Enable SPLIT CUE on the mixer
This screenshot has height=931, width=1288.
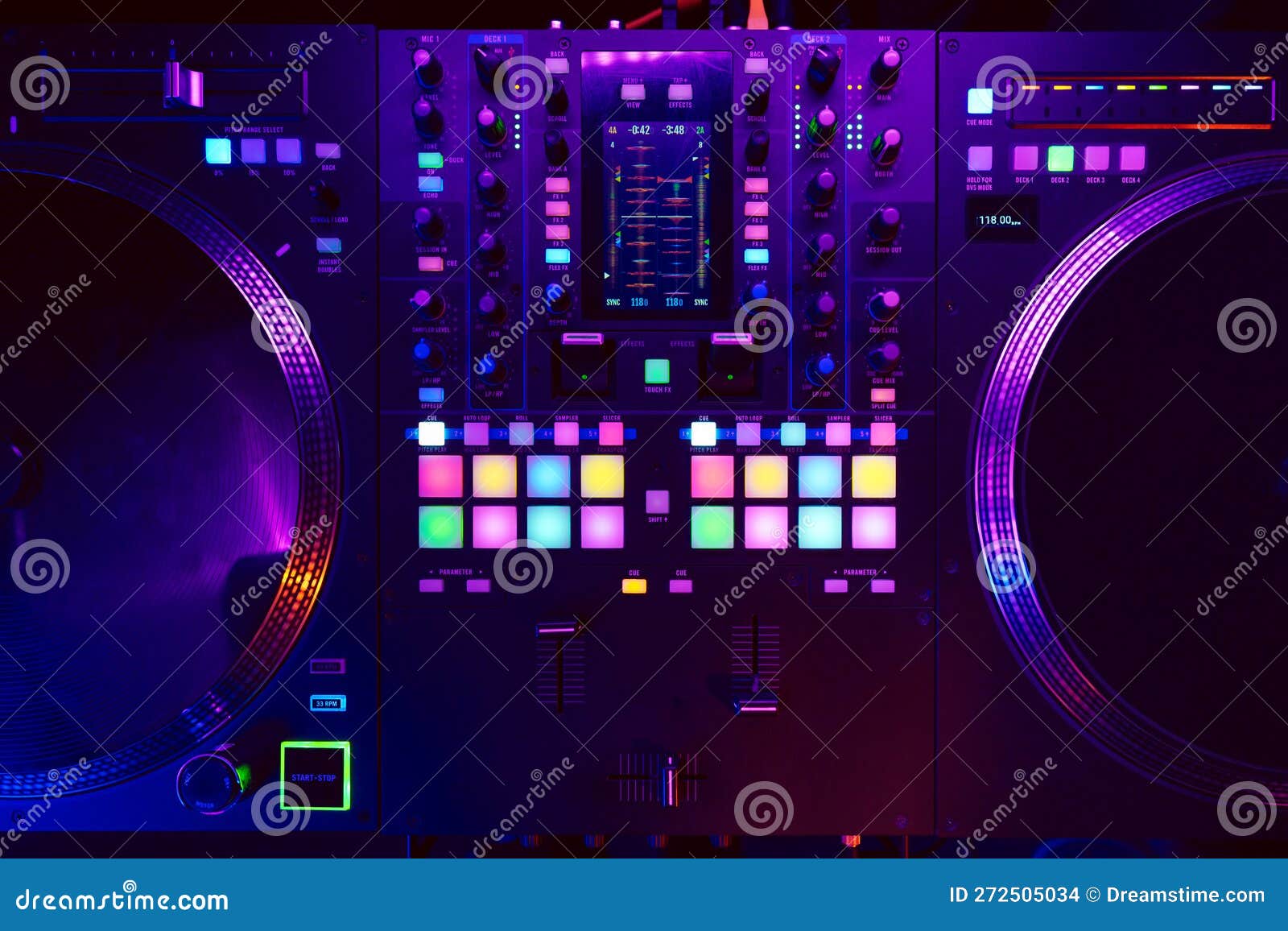pos(882,395)
